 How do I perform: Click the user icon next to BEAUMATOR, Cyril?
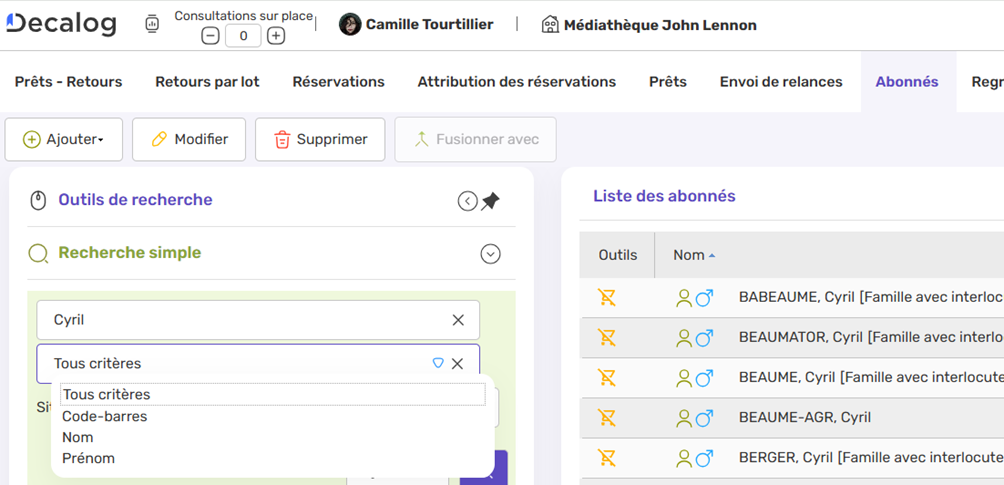point(684,338)
